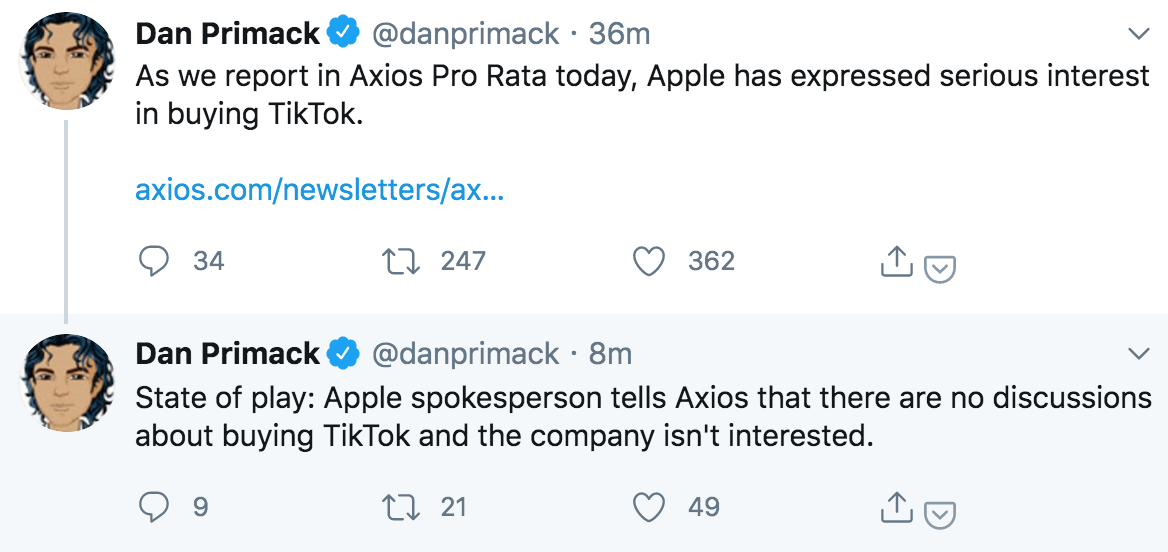Save second tweet to Pocket

click(x=940, y=514)
